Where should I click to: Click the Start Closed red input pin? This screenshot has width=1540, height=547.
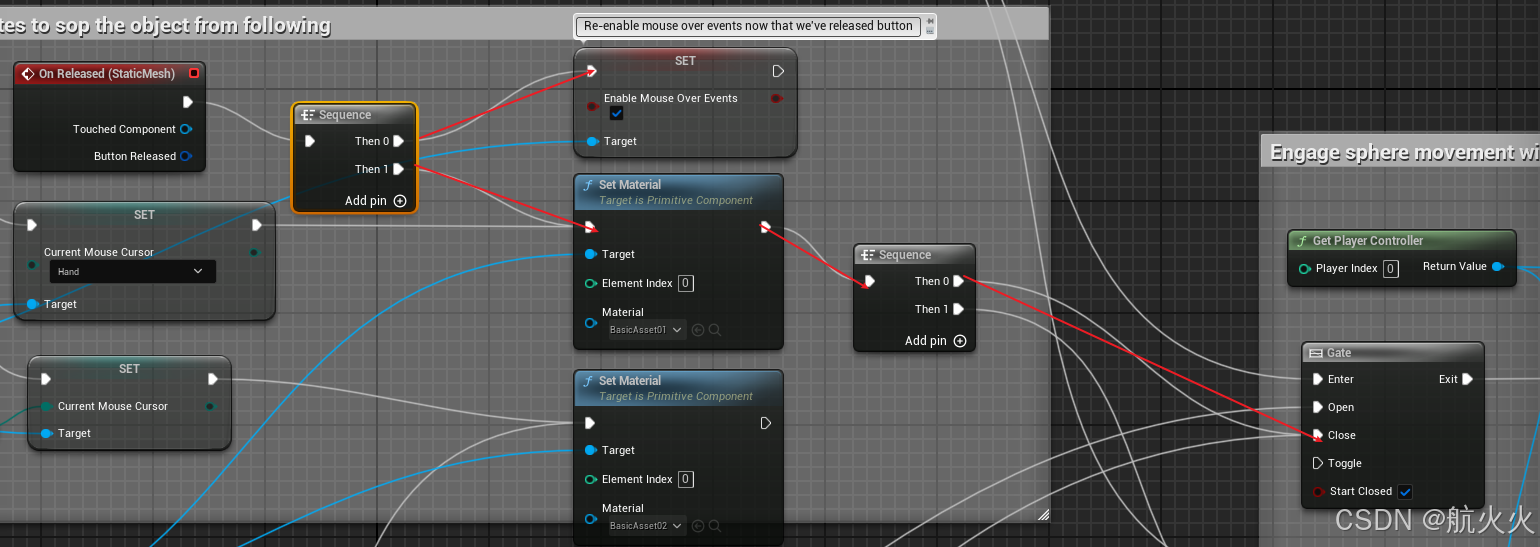pyautogui.click(x=1319, y=491)
